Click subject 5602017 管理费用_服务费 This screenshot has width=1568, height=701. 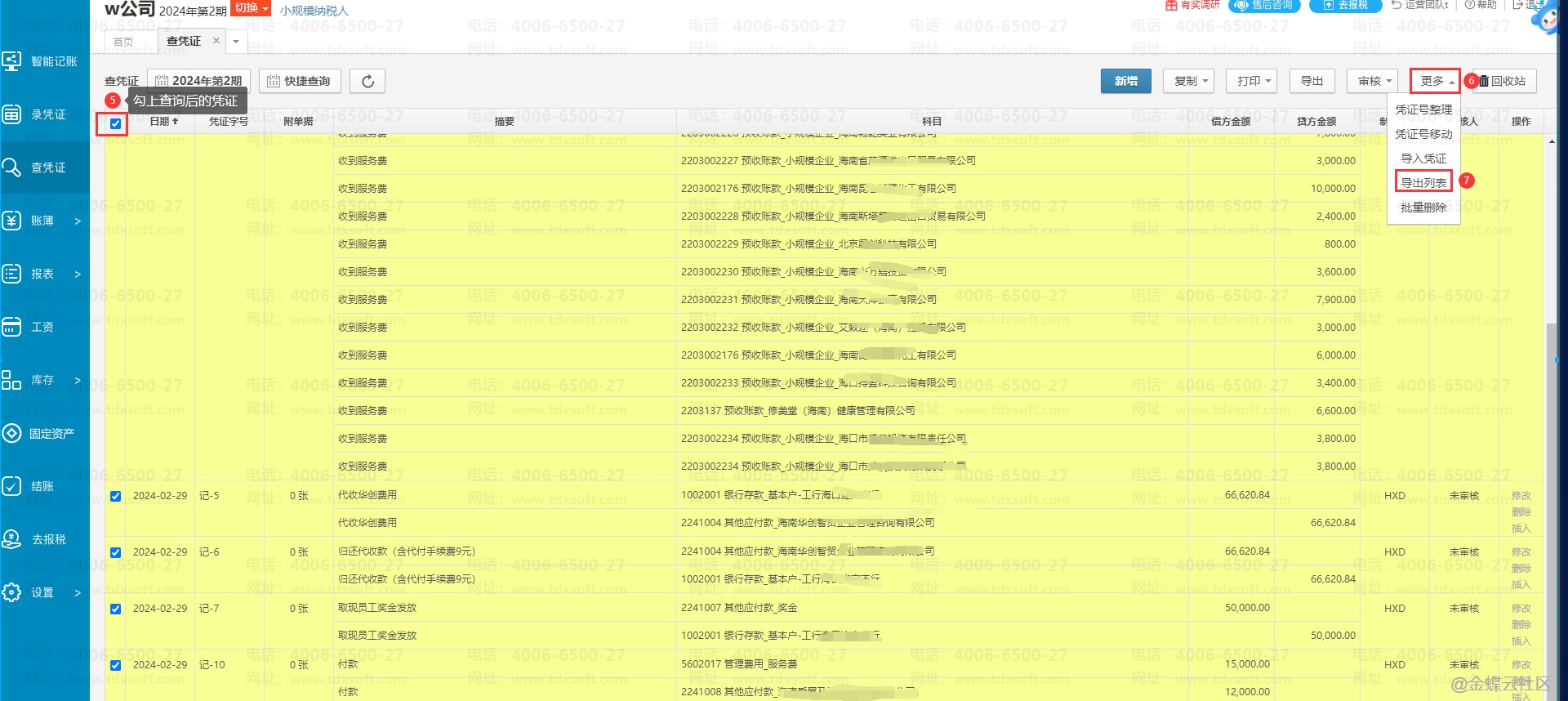click(739, 664)
